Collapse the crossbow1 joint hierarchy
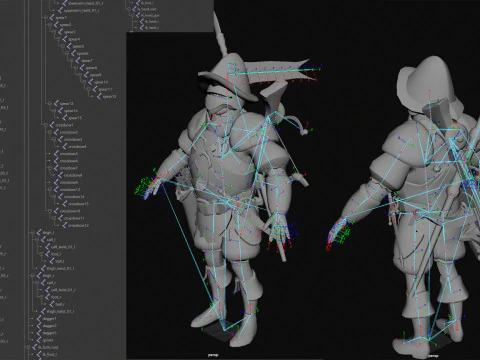Screen dimensions: 480x360 click(x=45, y=125)
